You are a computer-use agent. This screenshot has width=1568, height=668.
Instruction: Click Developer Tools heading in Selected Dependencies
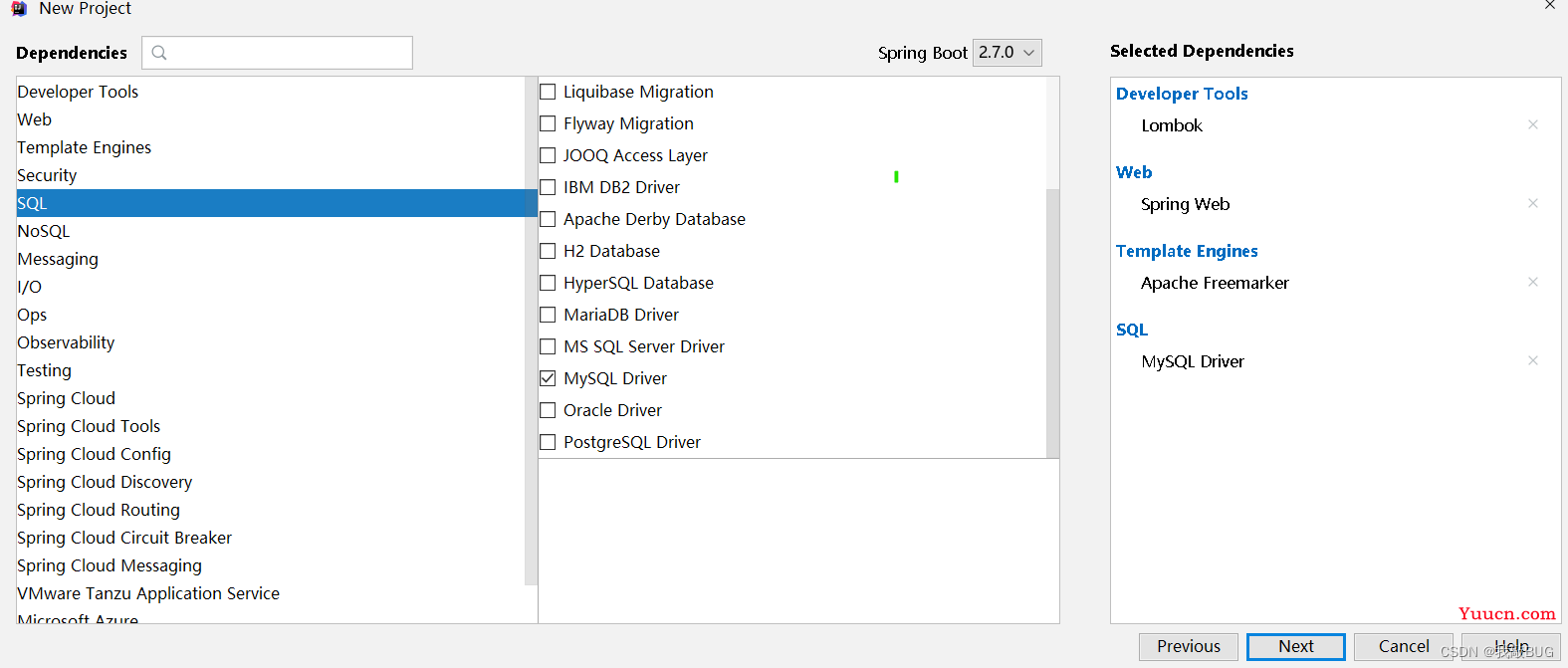pos(1182,94)
